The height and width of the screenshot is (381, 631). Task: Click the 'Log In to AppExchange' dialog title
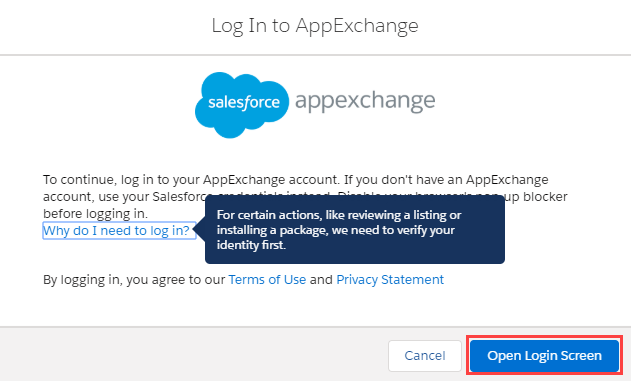pyautogui.click(x=315, y=25)
